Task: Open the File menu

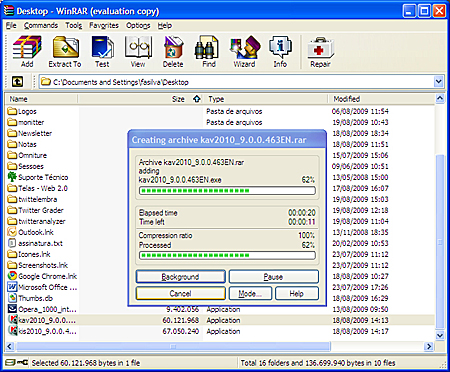Action: [x=11, y=25]
